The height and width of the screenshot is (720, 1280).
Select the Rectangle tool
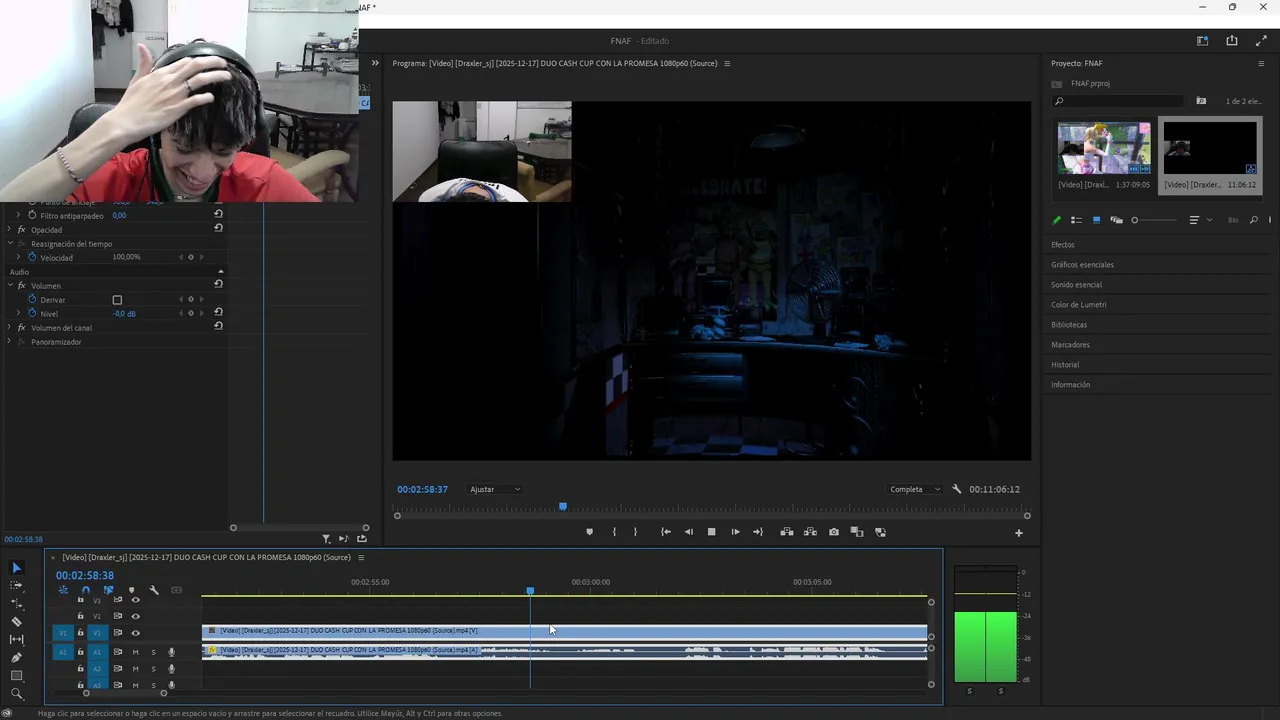coord(16,676)
